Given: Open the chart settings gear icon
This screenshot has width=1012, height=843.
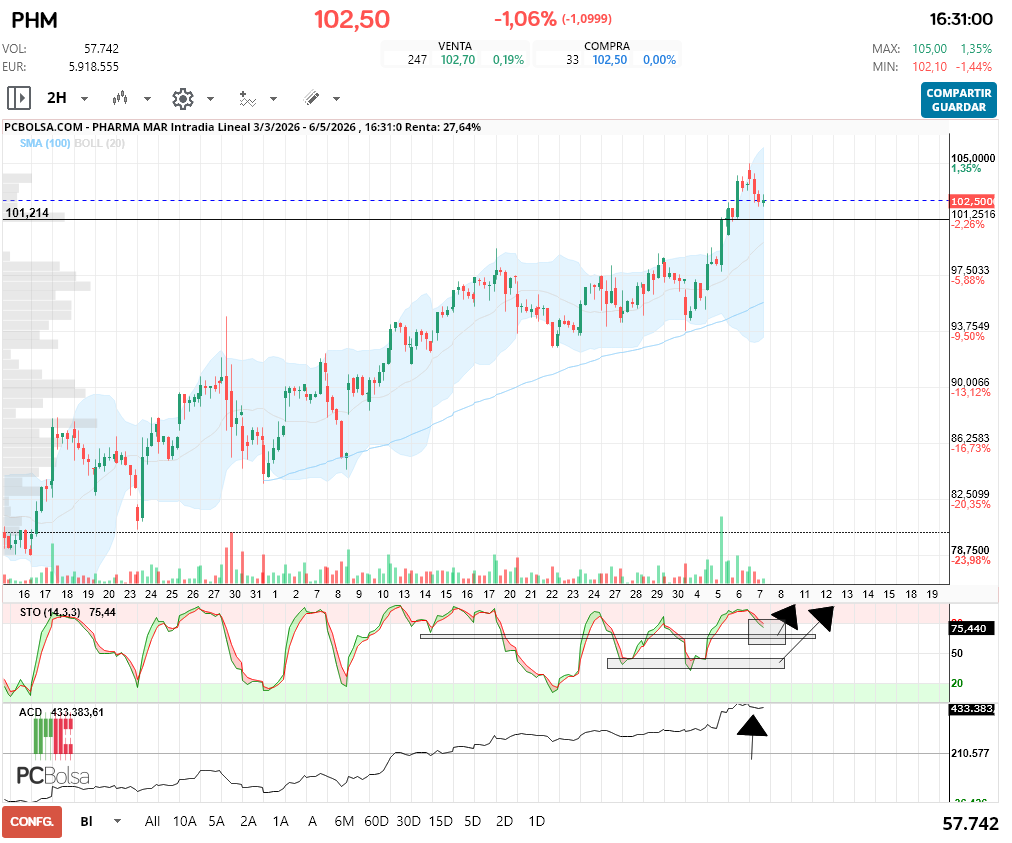Looking at the screenshot, I should click(x=183, y=99).
